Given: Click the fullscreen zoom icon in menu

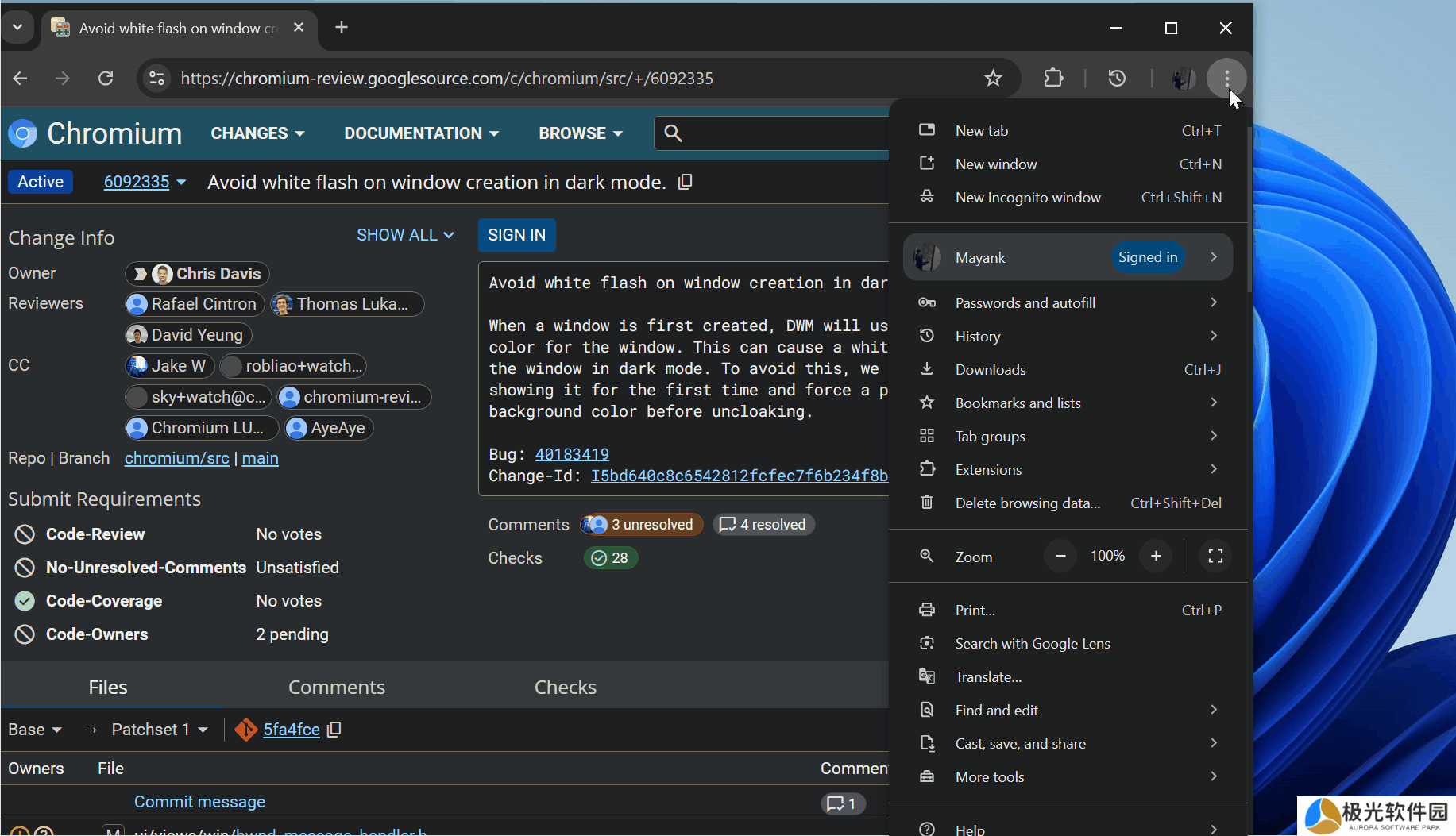Looking at the screenshot, I should point(1215,556).
